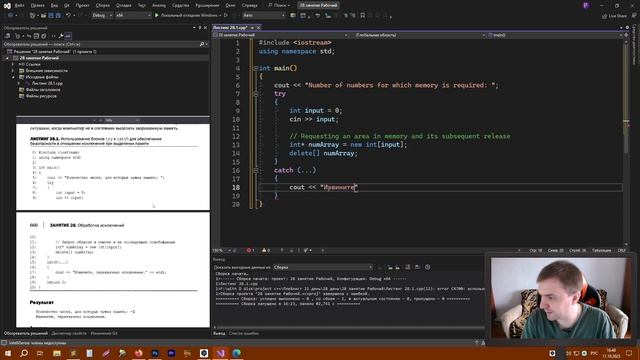Screen dimensions: 640x360
Task: Open the Отладка menu
Action: 123,6
